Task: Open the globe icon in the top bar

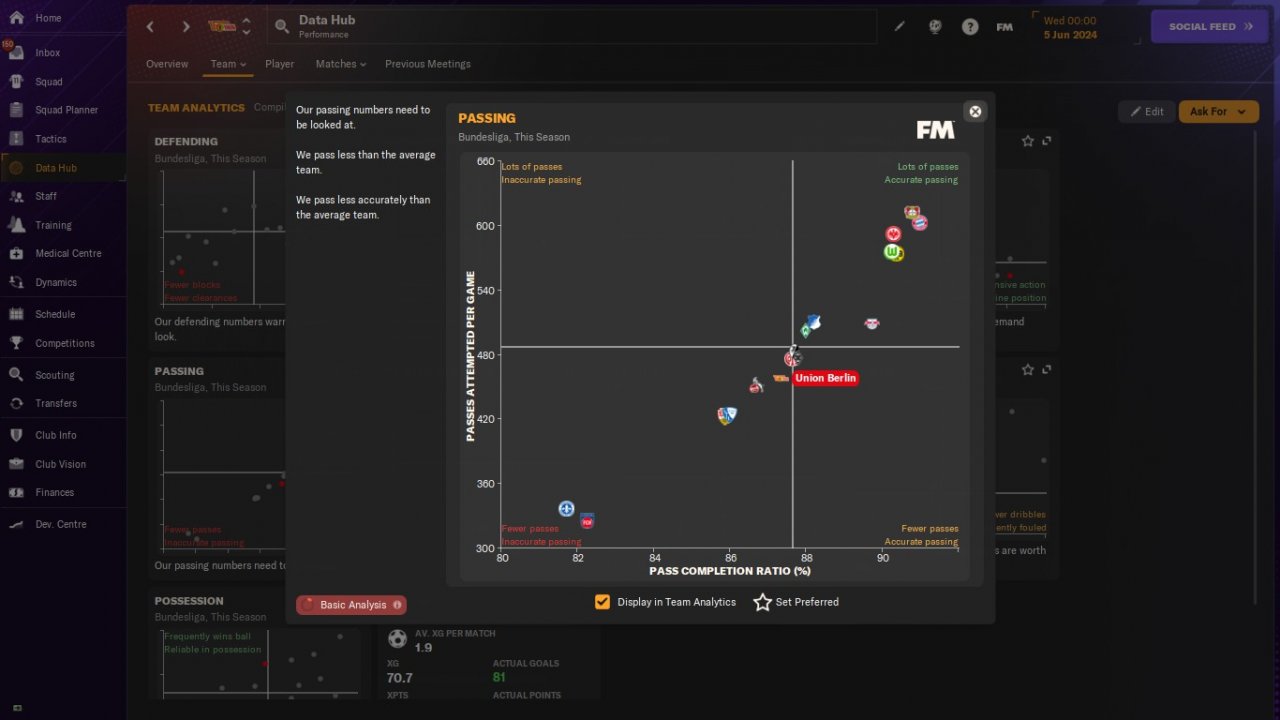Action: tap(935, 27)
